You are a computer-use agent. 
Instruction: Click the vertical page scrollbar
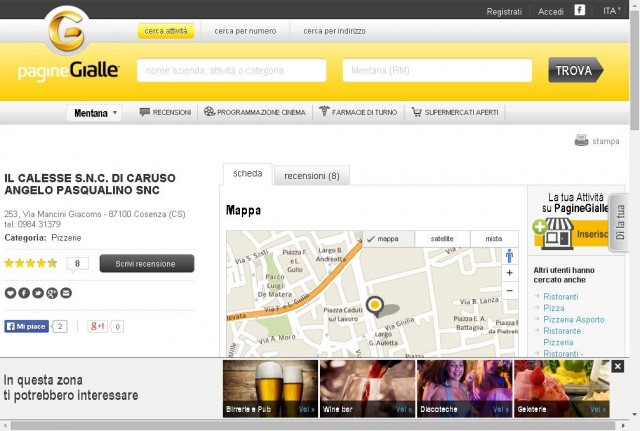(635, 69)
